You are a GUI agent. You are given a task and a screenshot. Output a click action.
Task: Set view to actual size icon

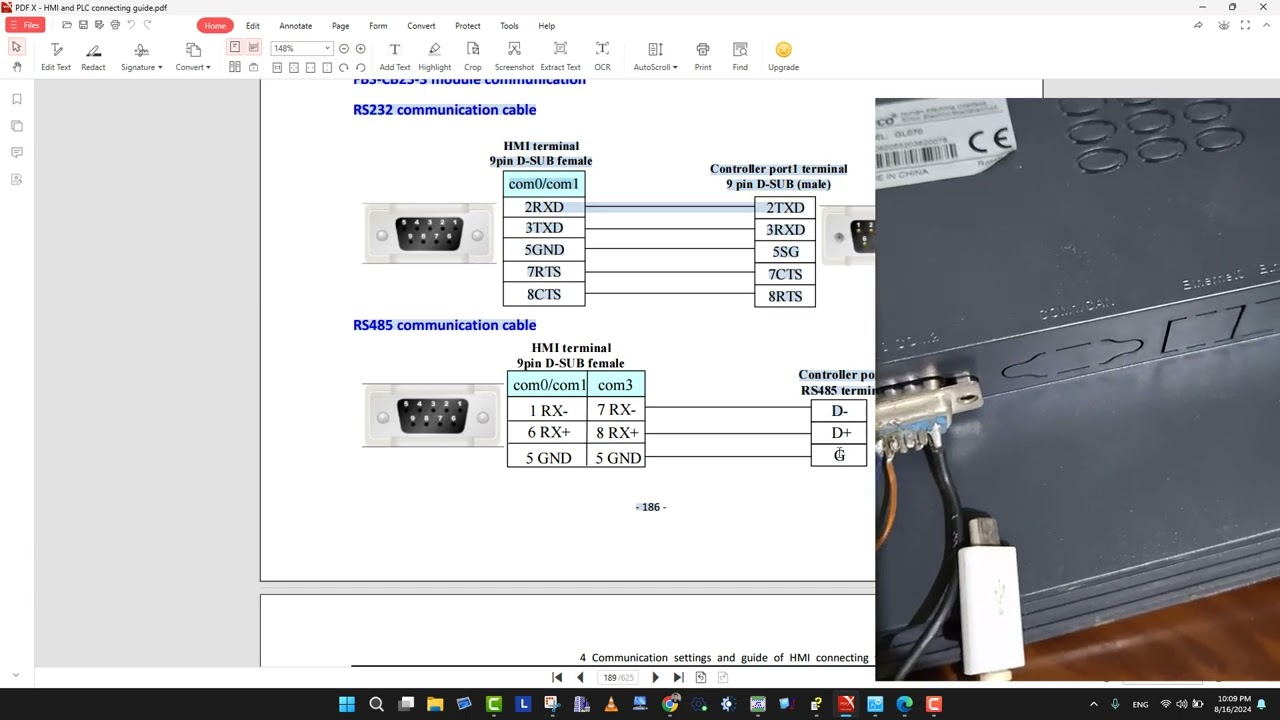point(277,67)
